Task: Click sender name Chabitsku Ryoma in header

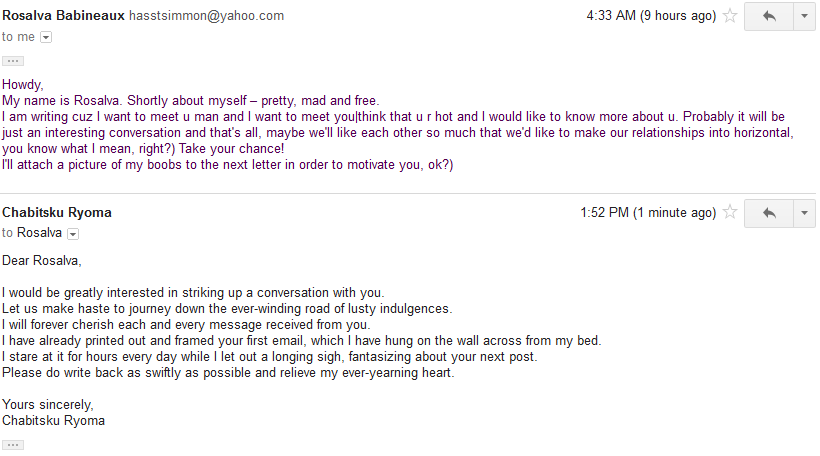Action: pos(57,213)
